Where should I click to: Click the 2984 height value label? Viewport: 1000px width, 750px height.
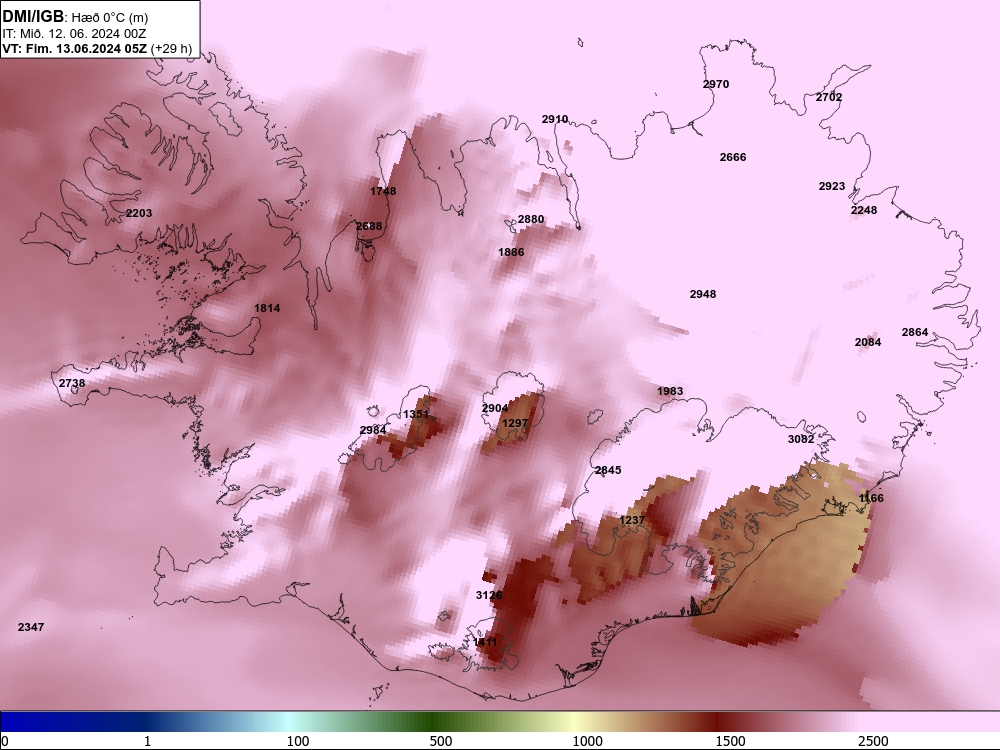point(372,430)
